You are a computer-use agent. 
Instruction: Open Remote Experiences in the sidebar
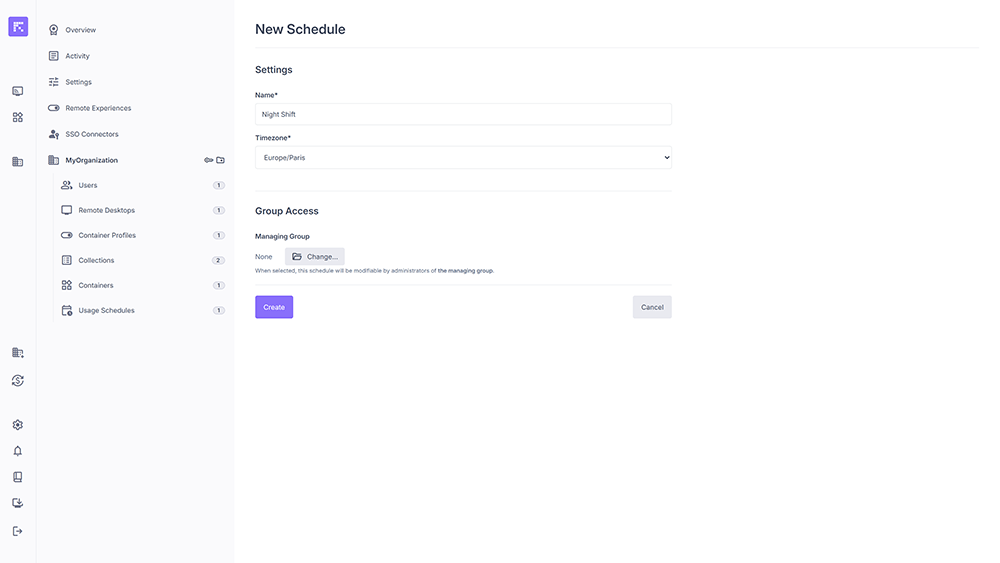coord(98,108)
